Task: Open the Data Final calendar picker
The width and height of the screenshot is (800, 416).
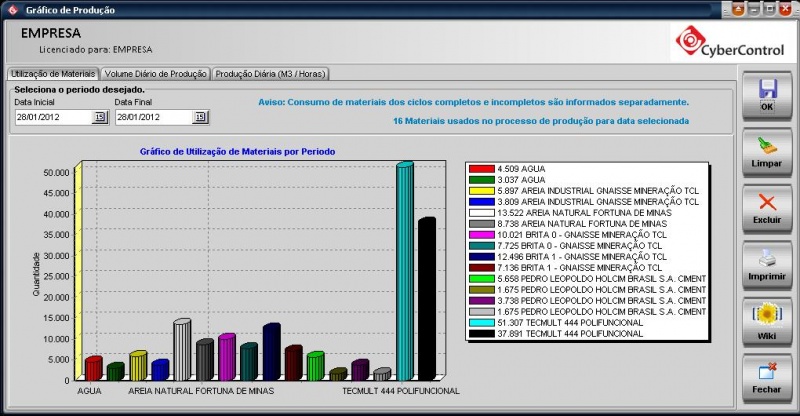Action: [200, 117]
